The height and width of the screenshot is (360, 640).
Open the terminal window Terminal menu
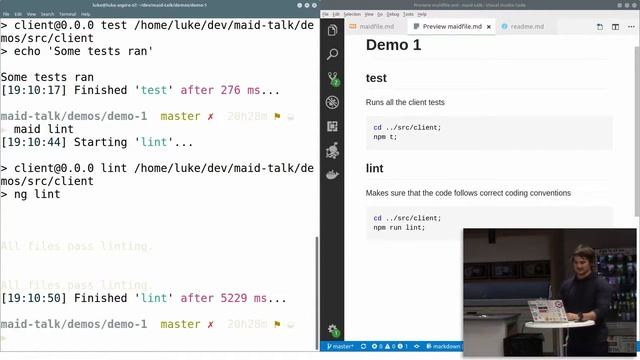click(68, 14)
